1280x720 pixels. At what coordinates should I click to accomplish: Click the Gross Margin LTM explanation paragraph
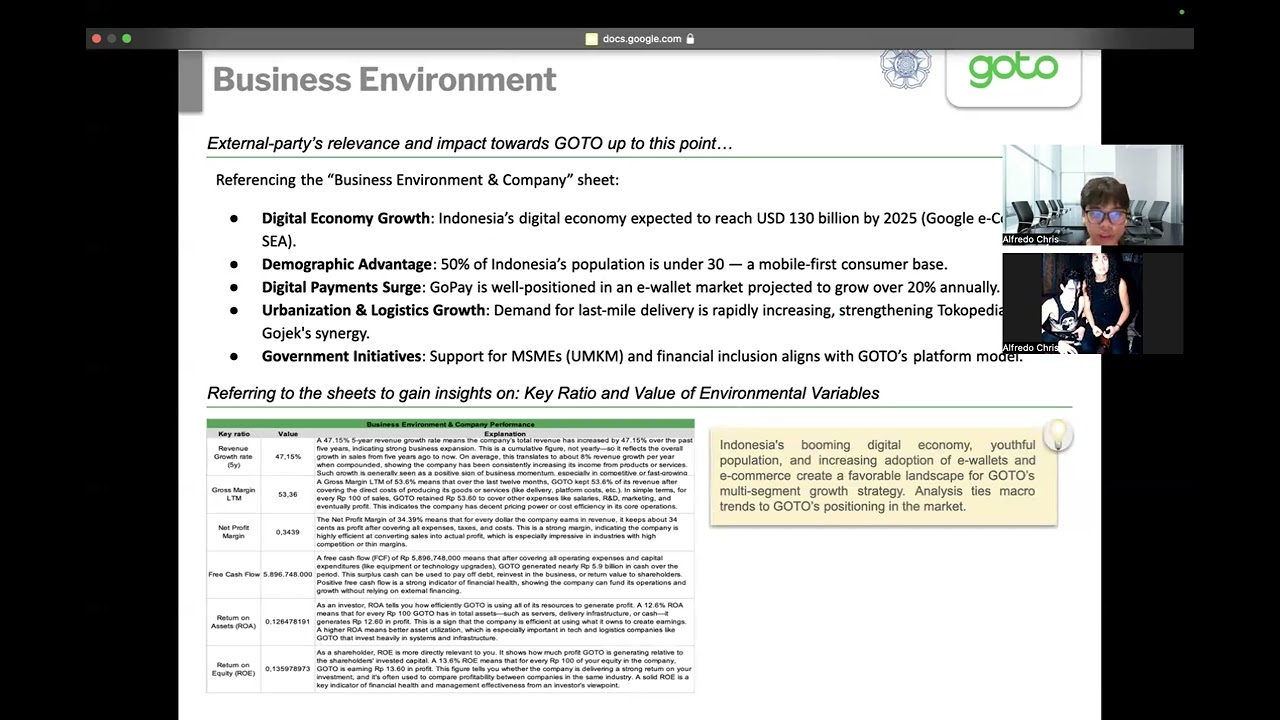click(504, 494)
